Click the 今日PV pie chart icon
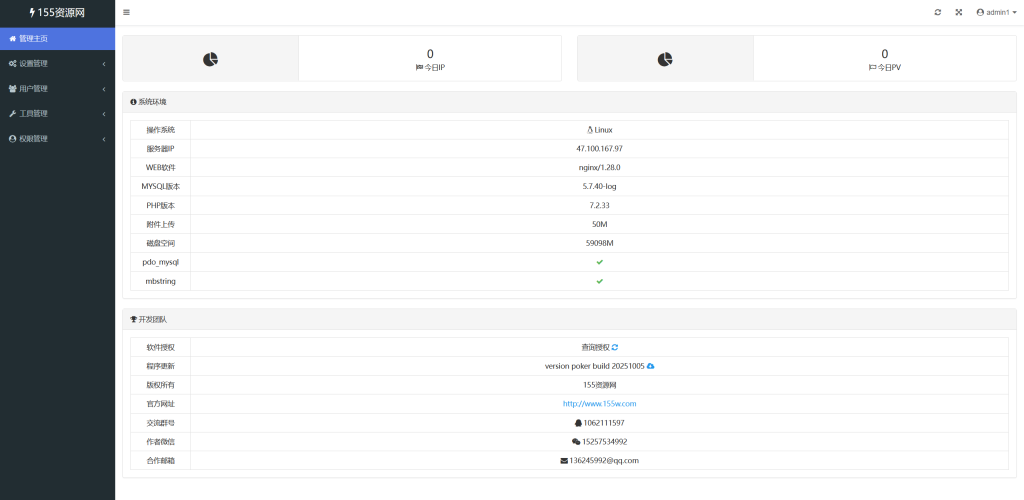Screen dimensions: 1024x500 pos(665,59)
